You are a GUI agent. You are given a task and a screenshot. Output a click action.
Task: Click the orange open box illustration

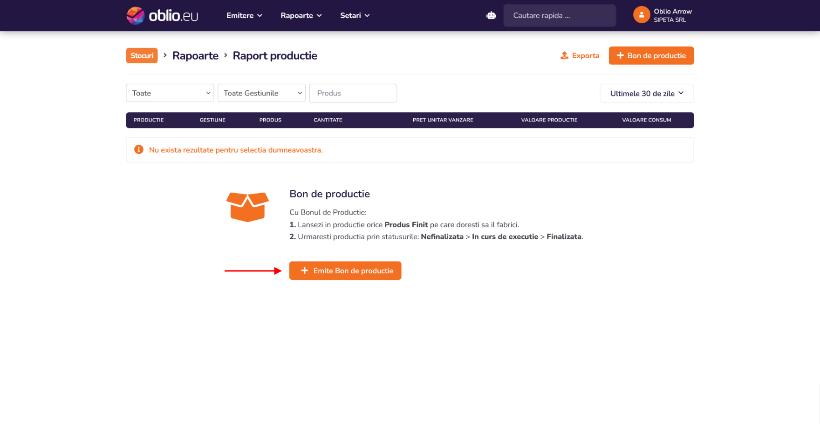coord(247,207)
